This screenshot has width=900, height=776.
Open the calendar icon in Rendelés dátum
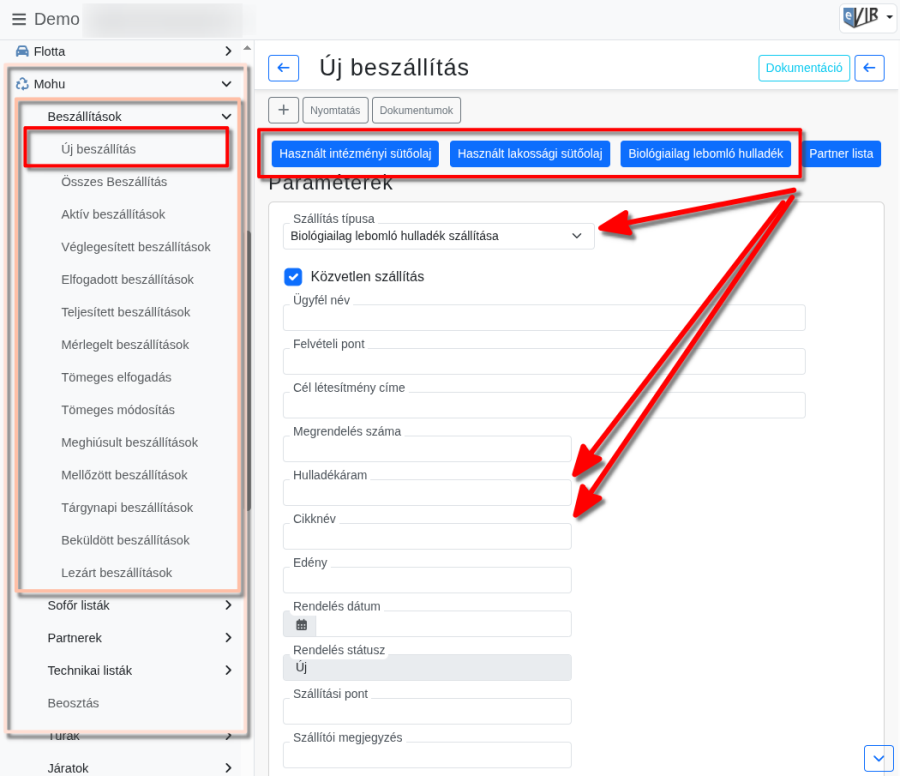[x=301, y=624]
